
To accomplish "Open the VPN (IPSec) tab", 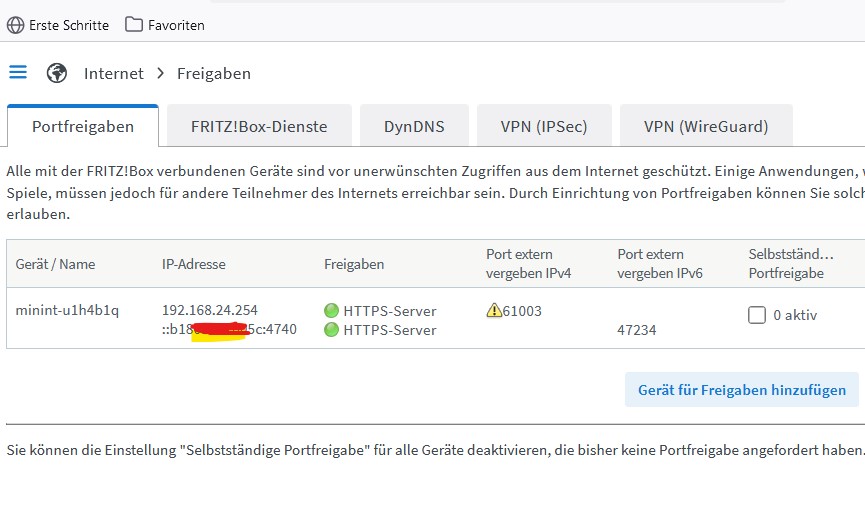I will point(544,127).
